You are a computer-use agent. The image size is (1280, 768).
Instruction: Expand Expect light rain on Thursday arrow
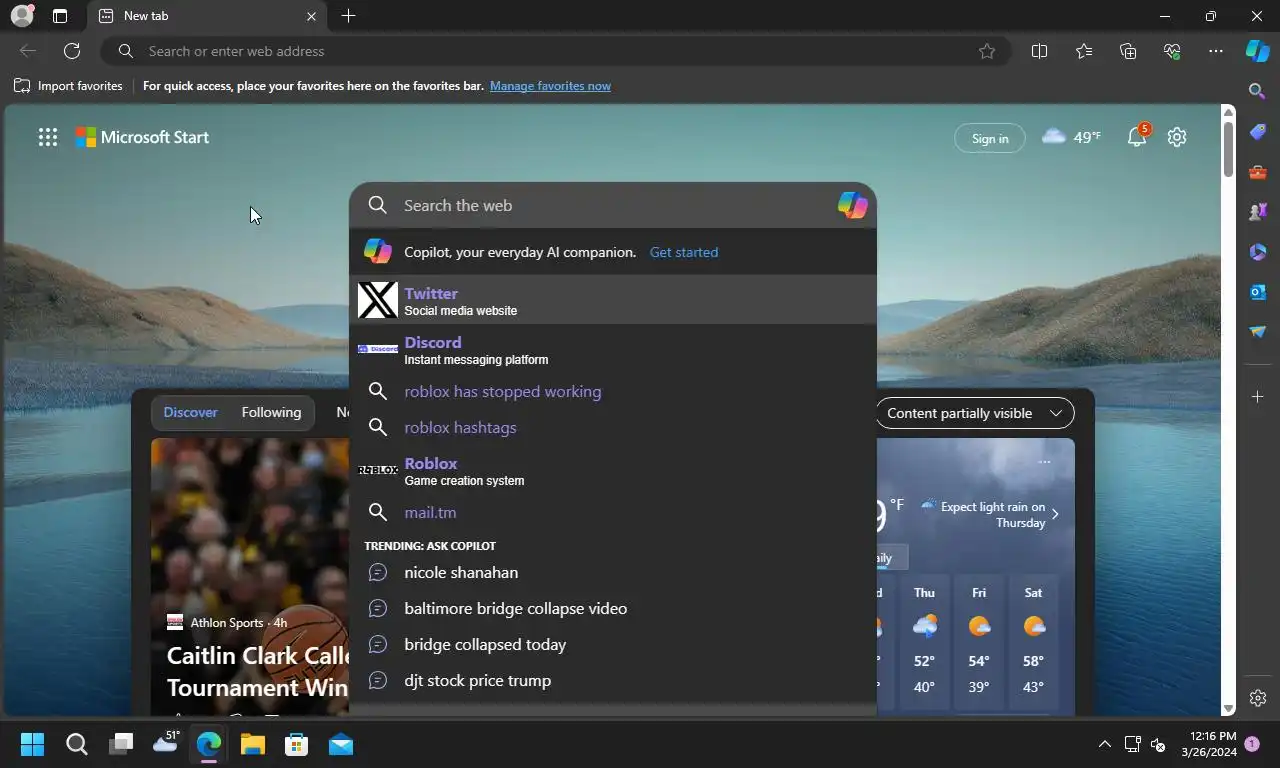[x=1055, y=515]
